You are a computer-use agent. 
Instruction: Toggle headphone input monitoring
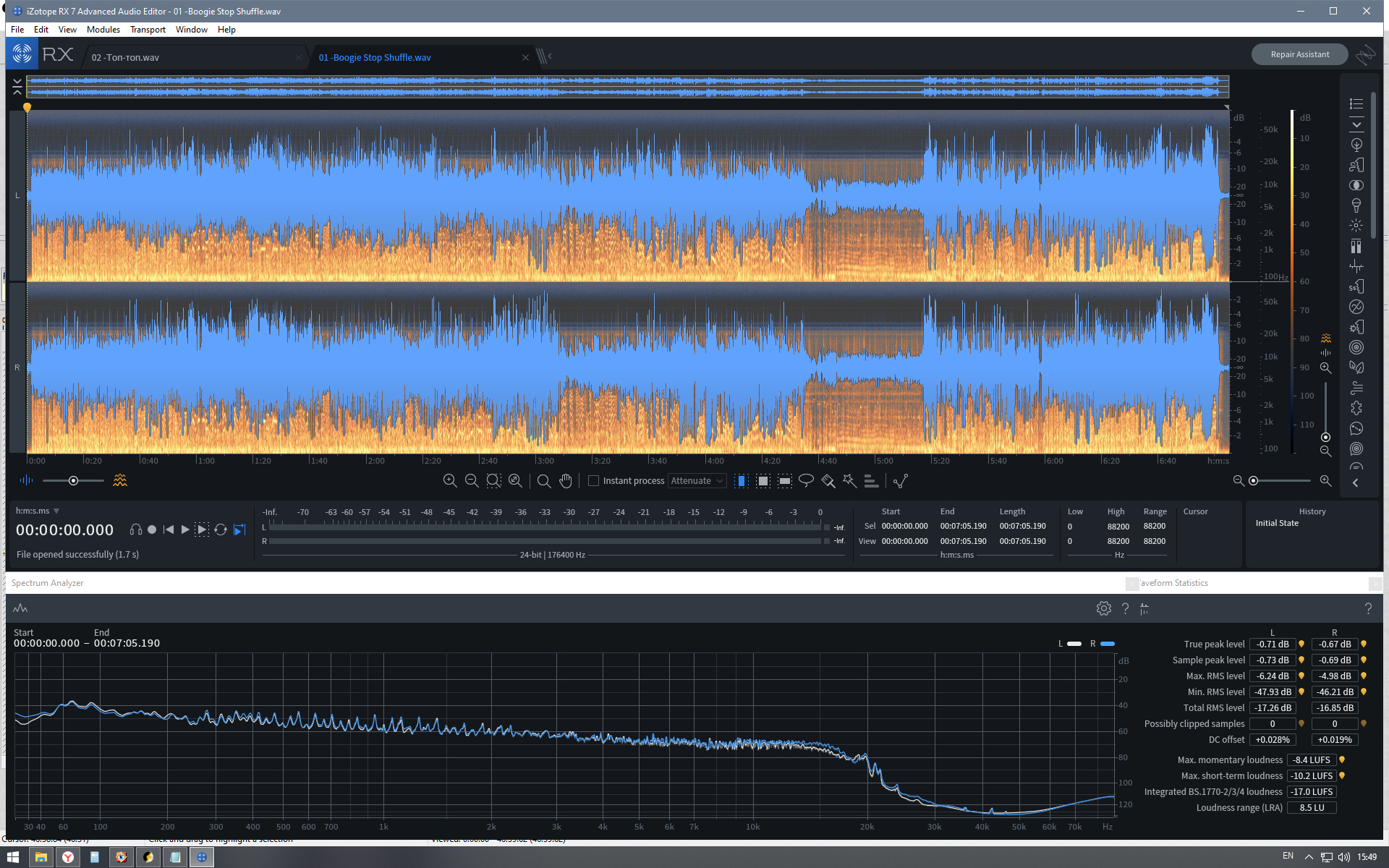(135, 529)
